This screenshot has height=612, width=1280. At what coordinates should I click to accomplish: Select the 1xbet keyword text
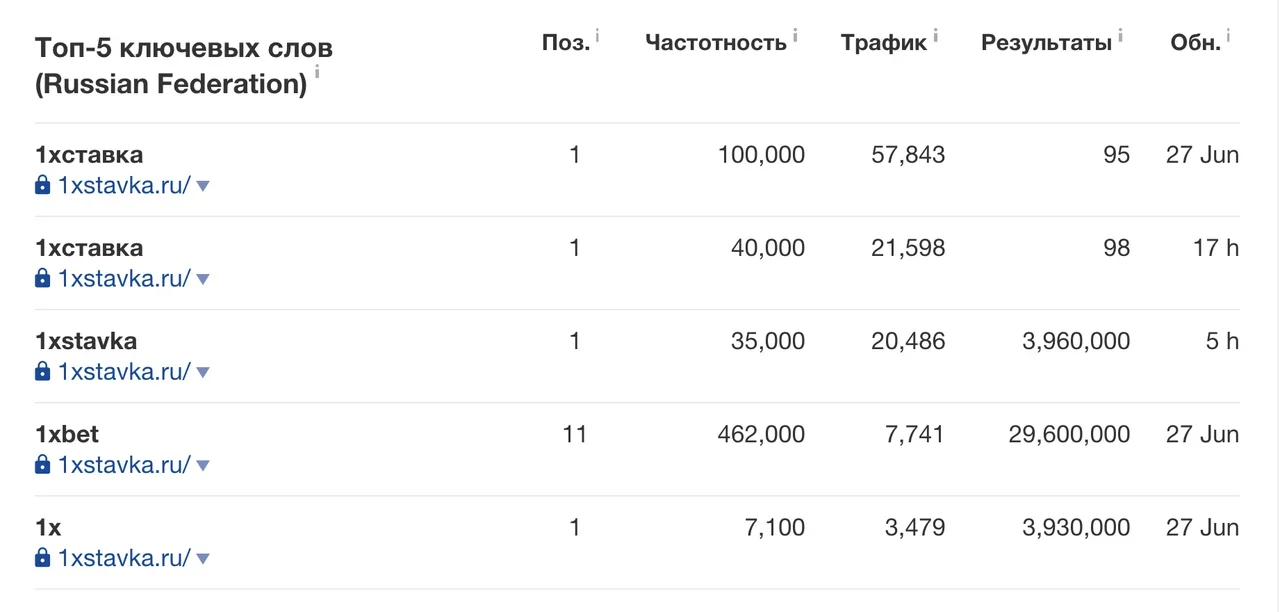coord(67,435)
